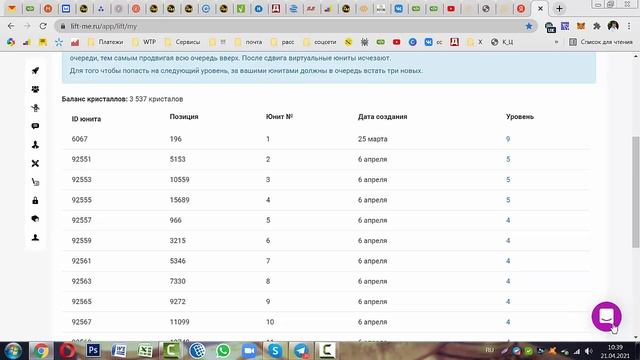This screenshot has width=640, height=360.
Task: Launch Photoshop from the taskbar
Action: click(x=93, y=351)
